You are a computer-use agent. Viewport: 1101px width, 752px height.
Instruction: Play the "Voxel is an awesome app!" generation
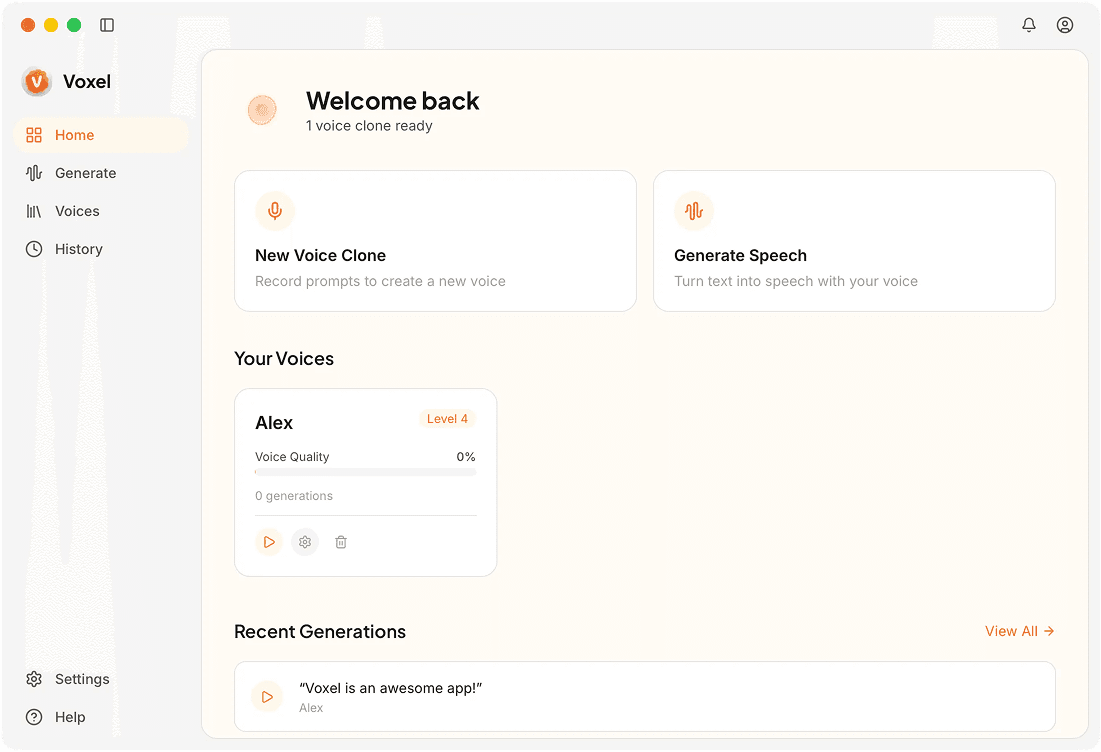tap(267, 697)
